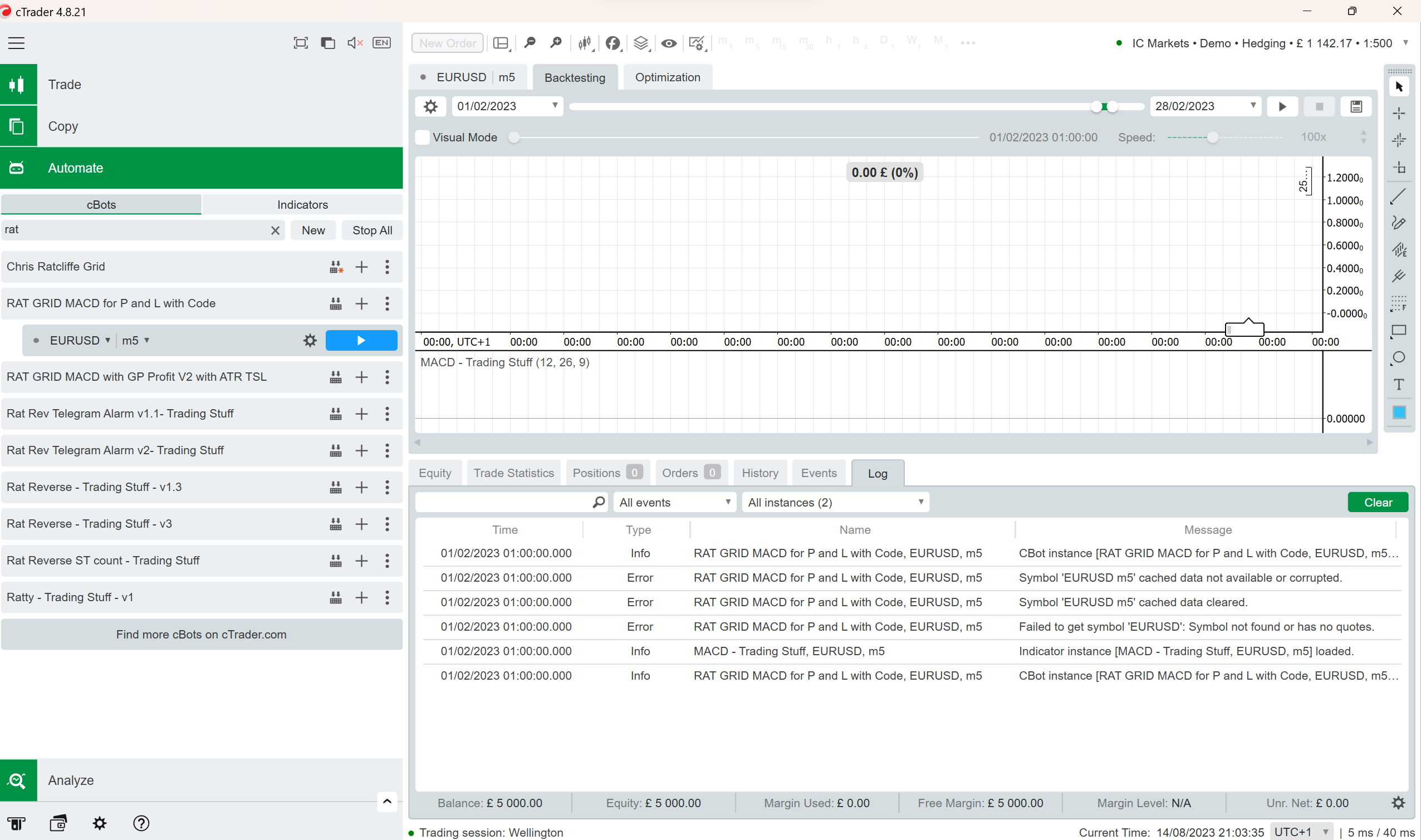Click the New cBot button

click(313, 230)
